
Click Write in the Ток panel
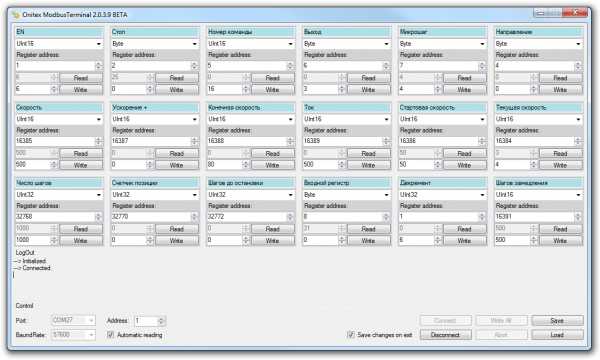tap(369, 165)
